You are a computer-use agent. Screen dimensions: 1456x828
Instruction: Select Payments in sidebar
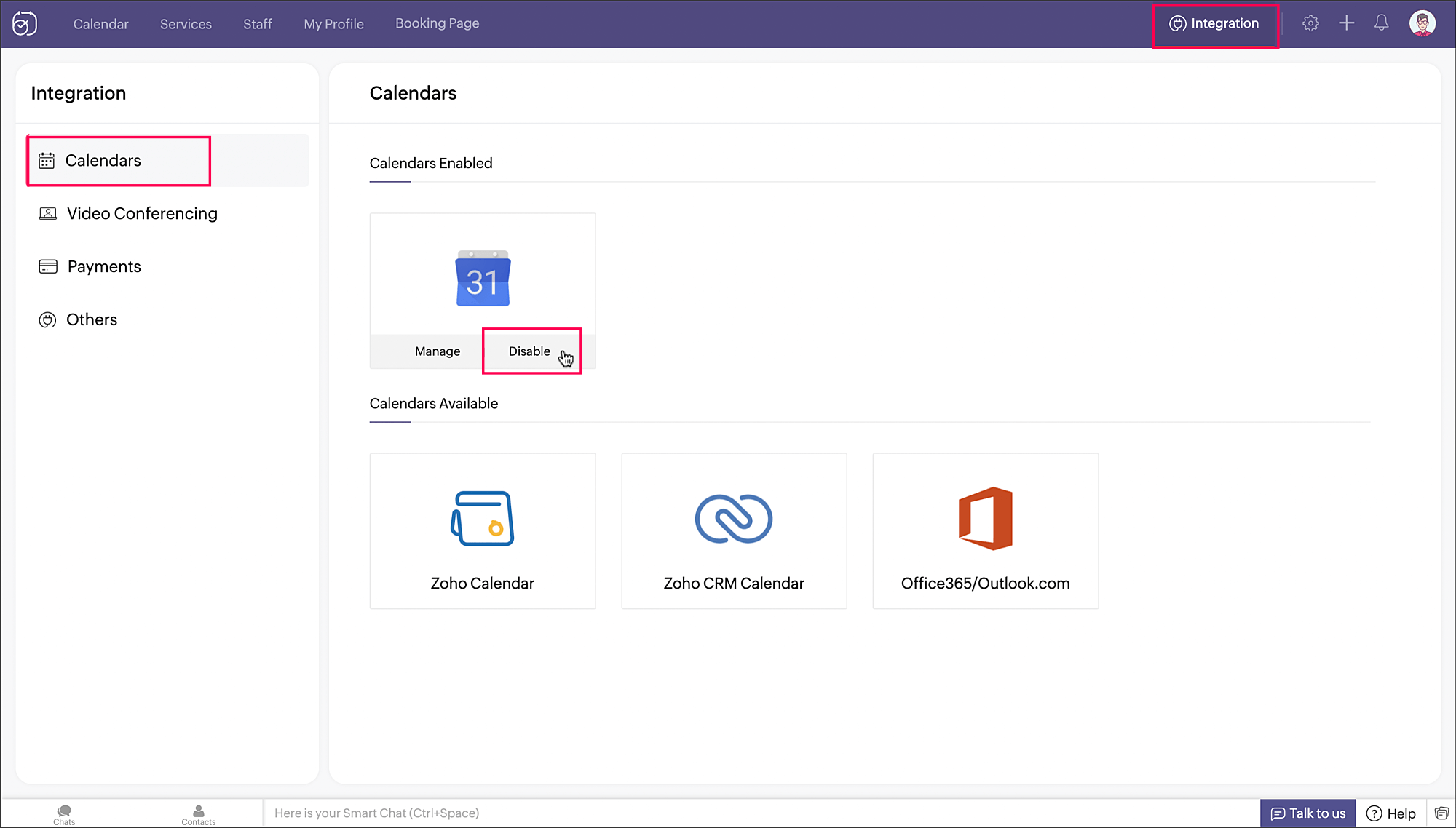90,266
